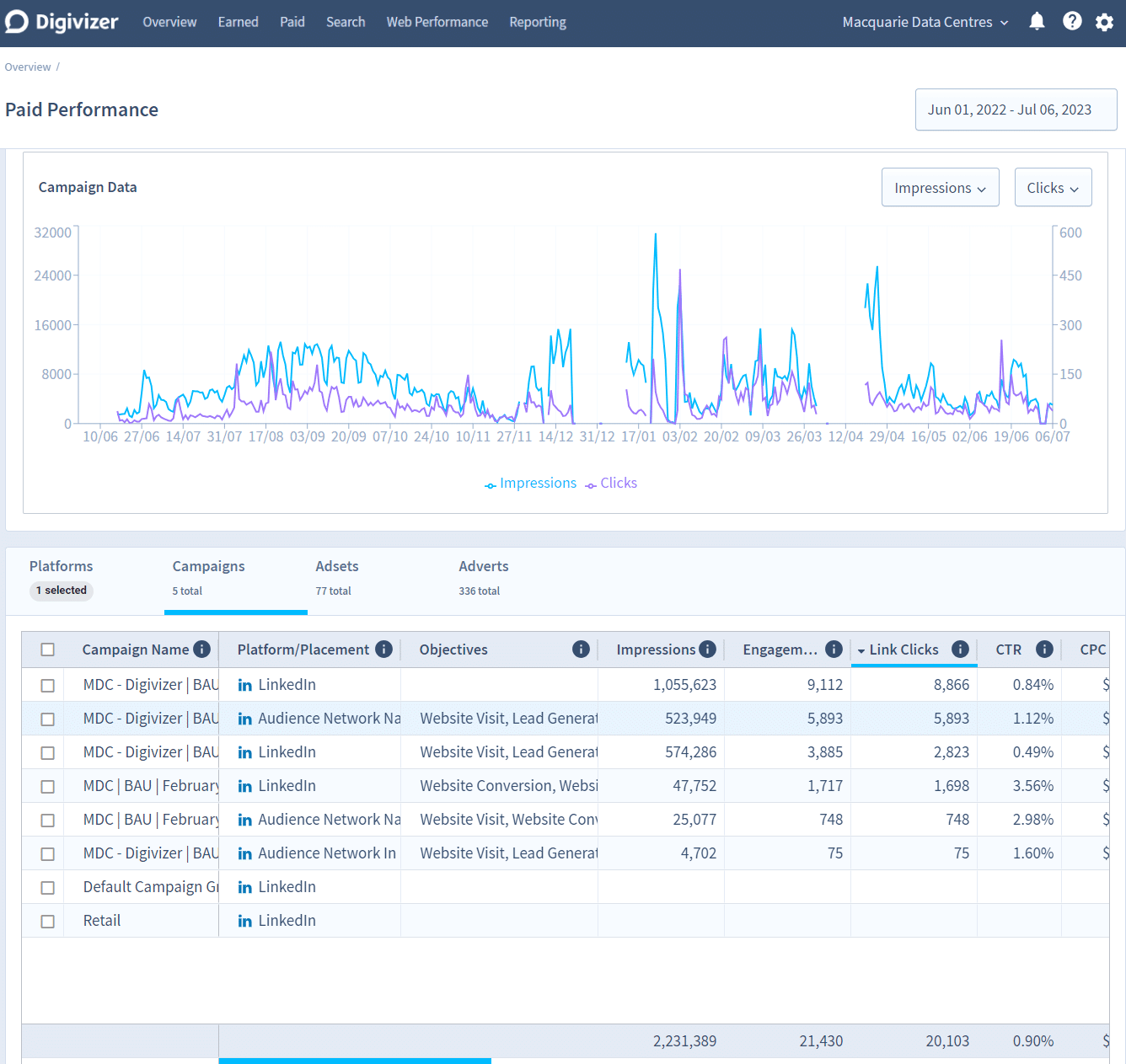1126x1064 pixels.
Task: Click the Digivizer logo
Action: 62,22
